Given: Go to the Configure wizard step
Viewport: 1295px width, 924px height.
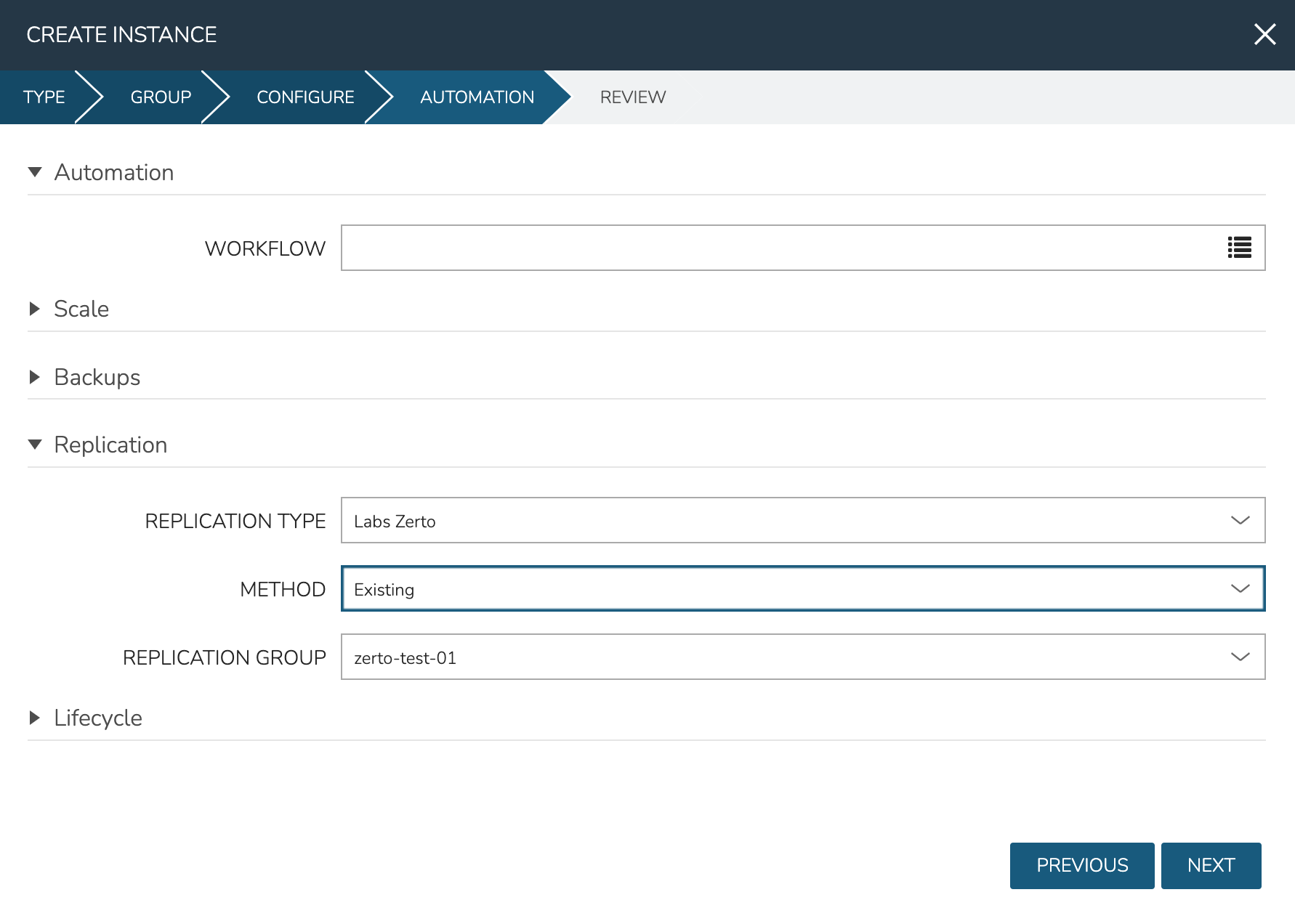Looking at the screenshot, I should tap(305, 97).
